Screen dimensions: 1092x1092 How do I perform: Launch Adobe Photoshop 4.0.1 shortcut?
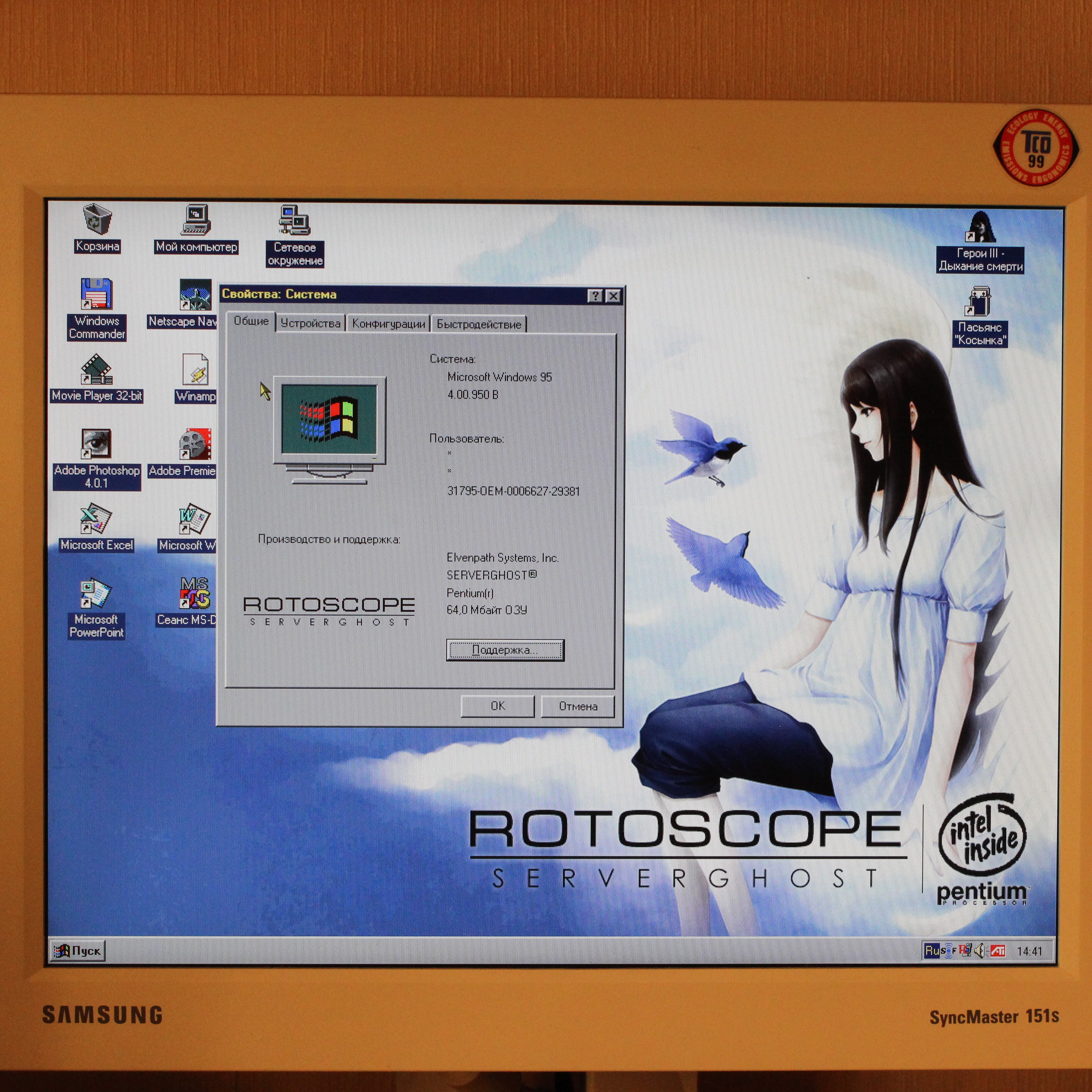click(96, 444)
